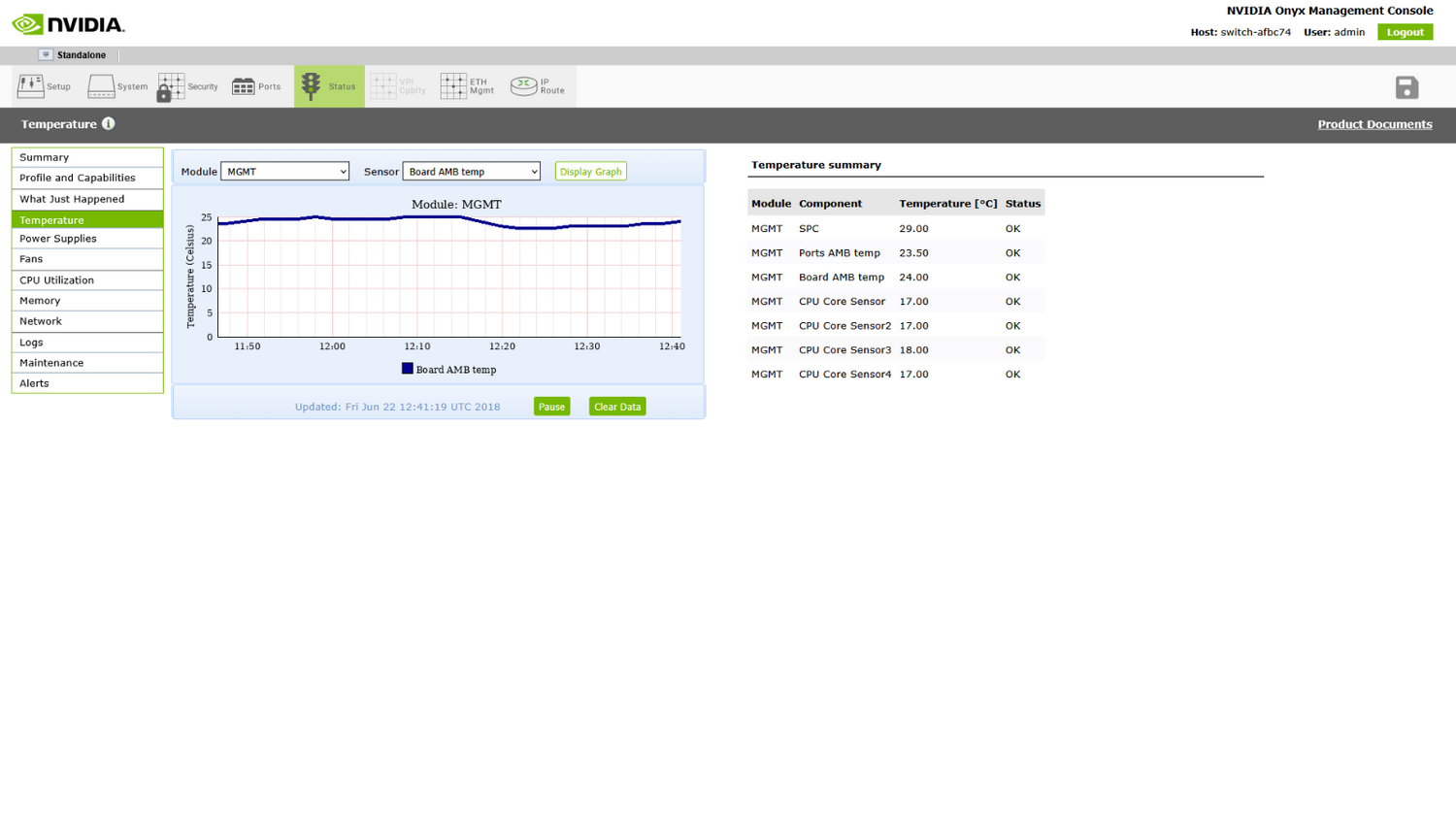
Task: Open CPU Utilization page
Action: click(87, 280)
